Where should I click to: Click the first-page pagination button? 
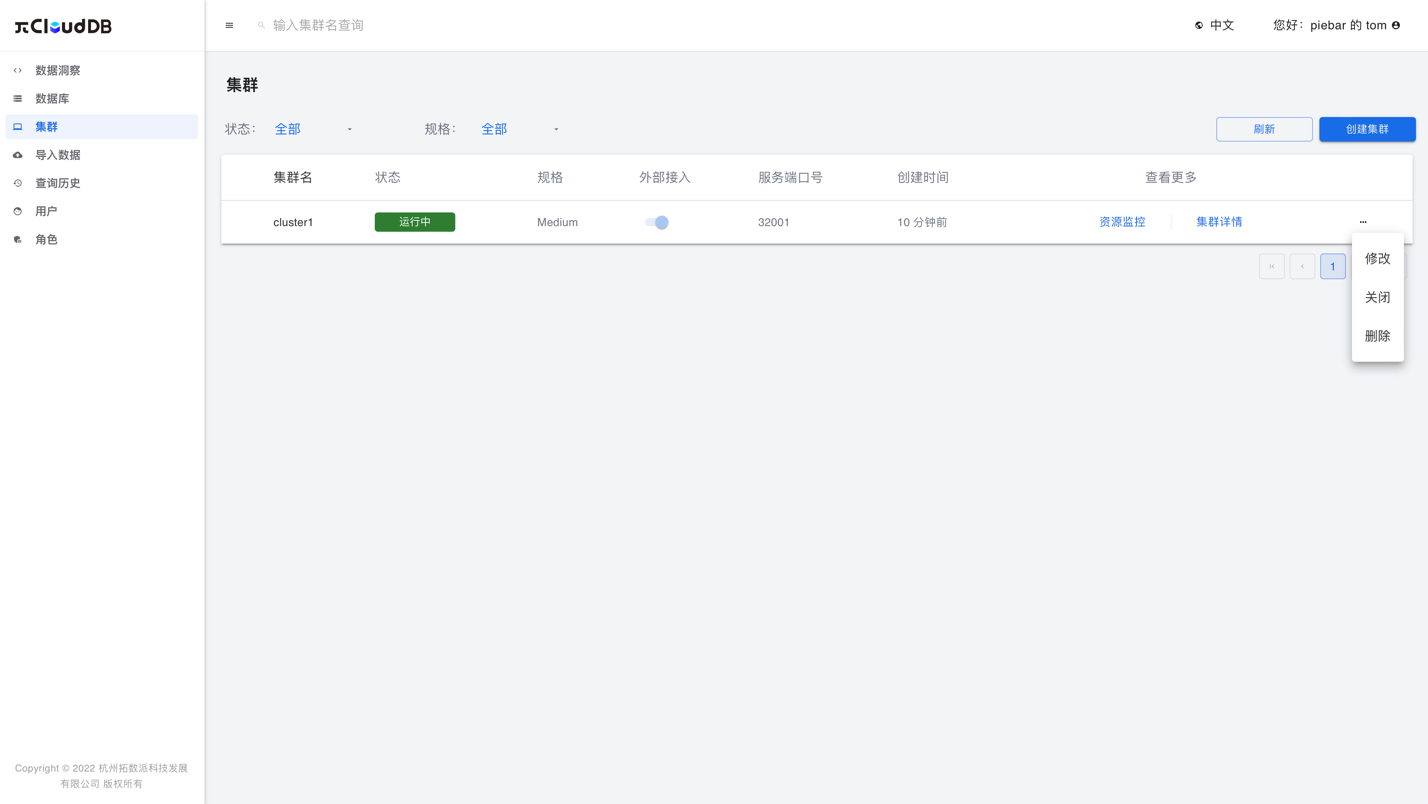[1272, 266]
